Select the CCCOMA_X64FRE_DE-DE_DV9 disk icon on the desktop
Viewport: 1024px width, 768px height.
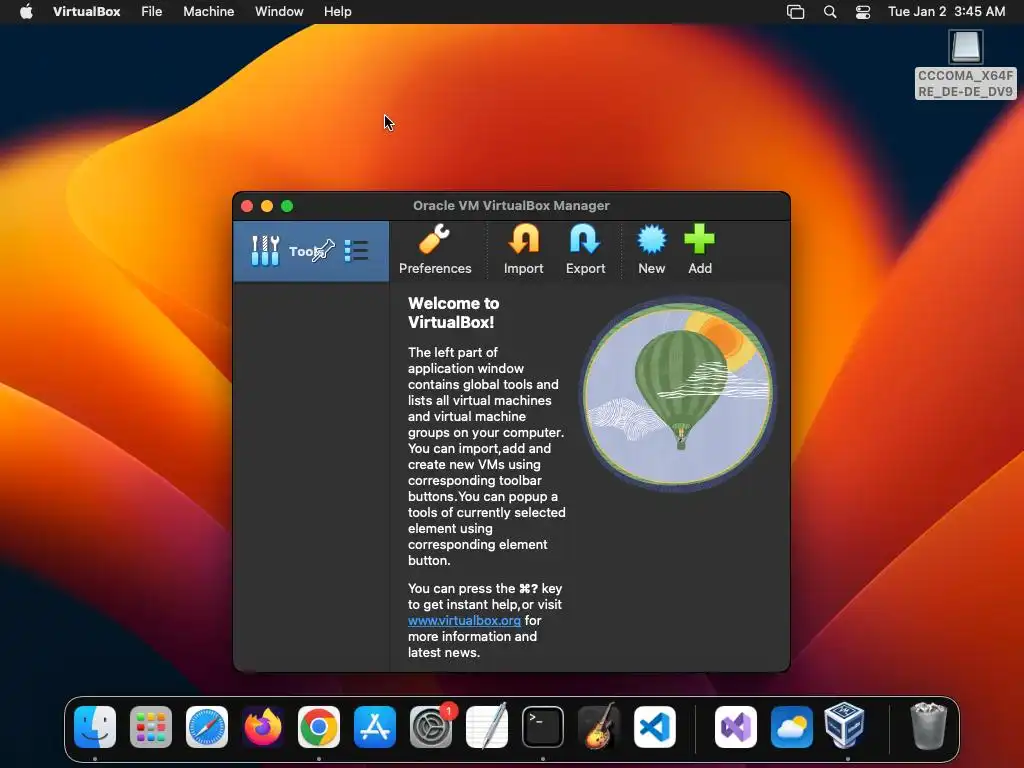pos(965,65)
